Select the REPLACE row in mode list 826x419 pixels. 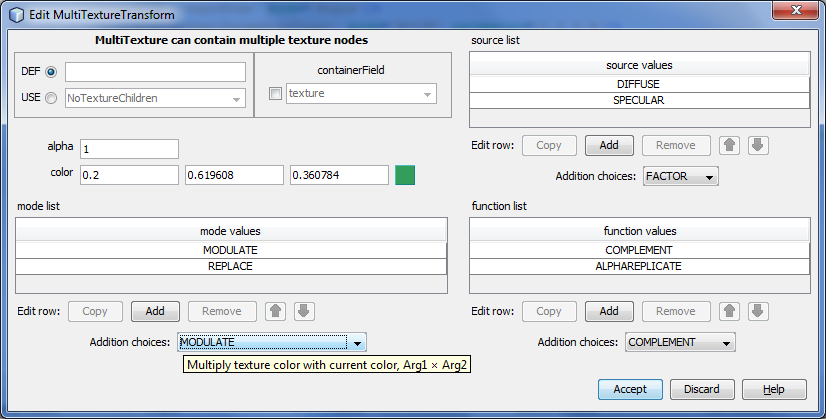click(229, 267)
